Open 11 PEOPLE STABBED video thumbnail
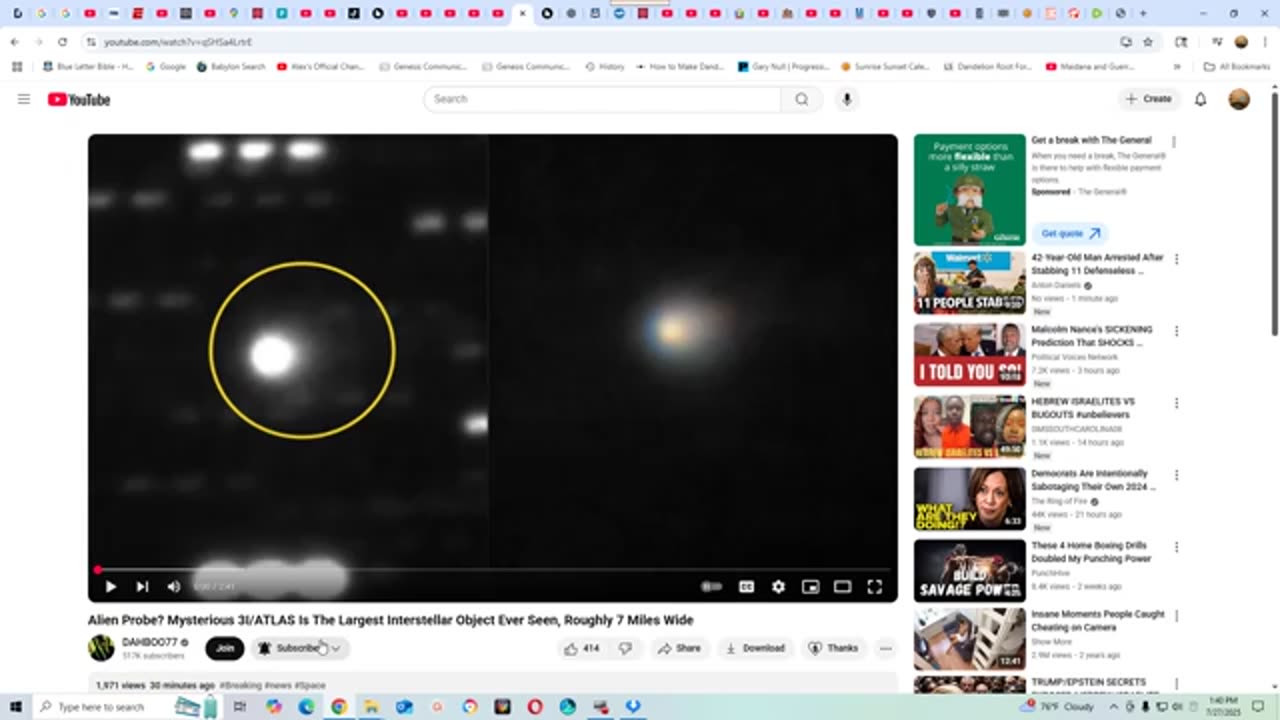The width and height of the screenshot is (1280, 720). [x=969, y=282]
